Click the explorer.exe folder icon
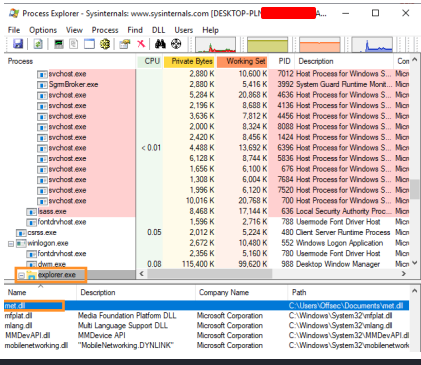The height and width of the screenshot is (365, 421). tap(31, 275)
